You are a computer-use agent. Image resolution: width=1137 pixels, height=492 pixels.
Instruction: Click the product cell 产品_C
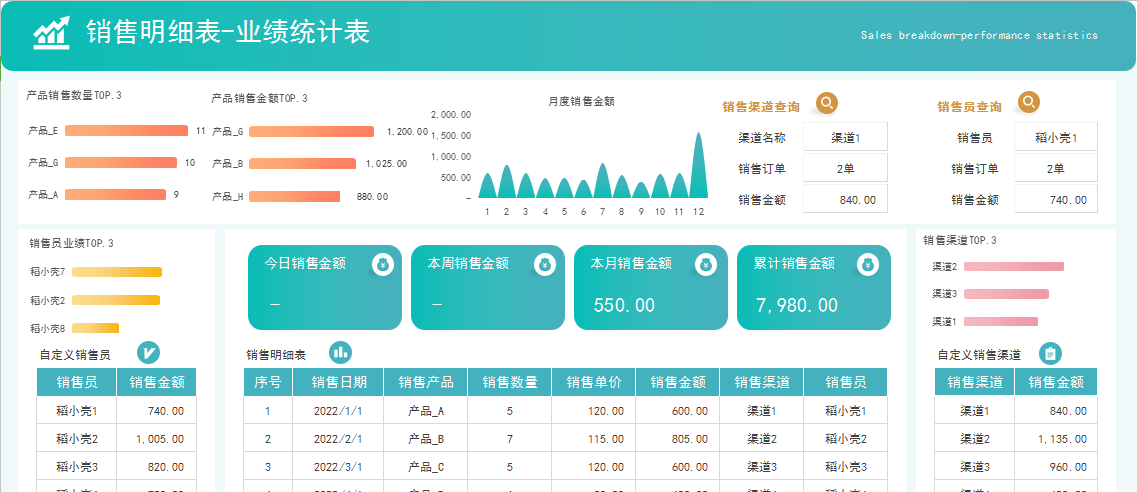(426, 467)
